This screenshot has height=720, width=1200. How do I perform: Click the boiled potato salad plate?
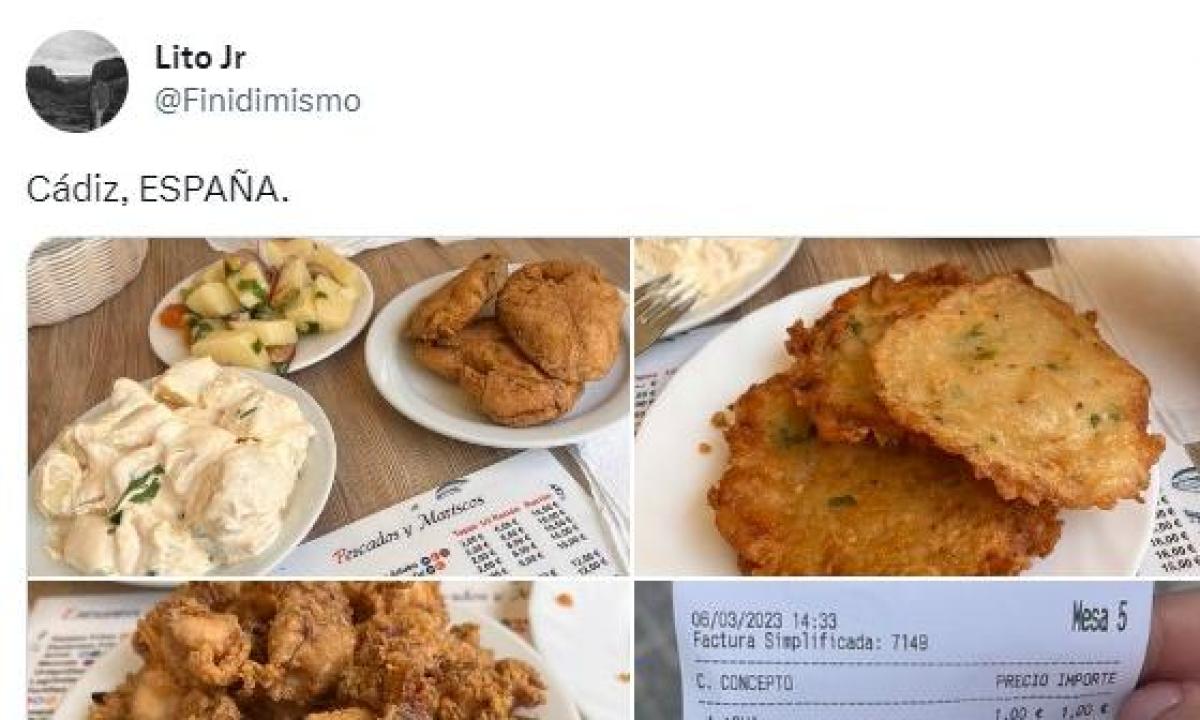(262, 303)
